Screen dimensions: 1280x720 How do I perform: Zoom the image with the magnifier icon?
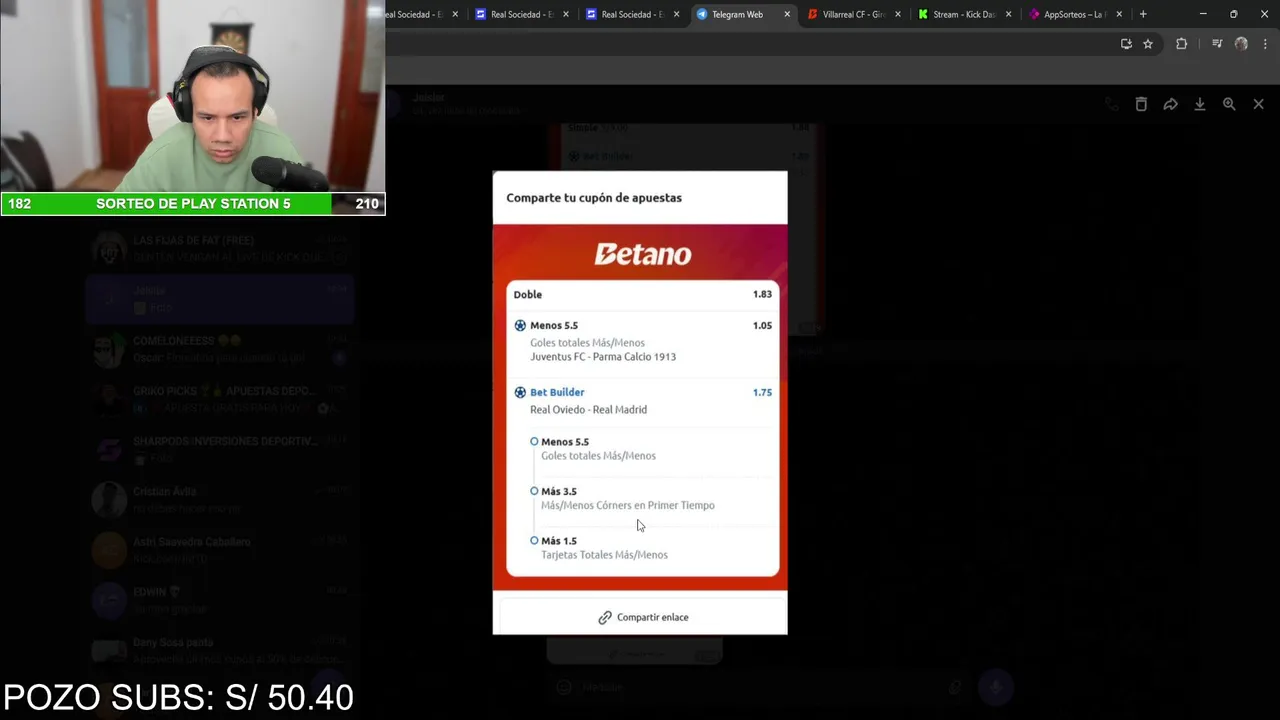[1229, 104]
